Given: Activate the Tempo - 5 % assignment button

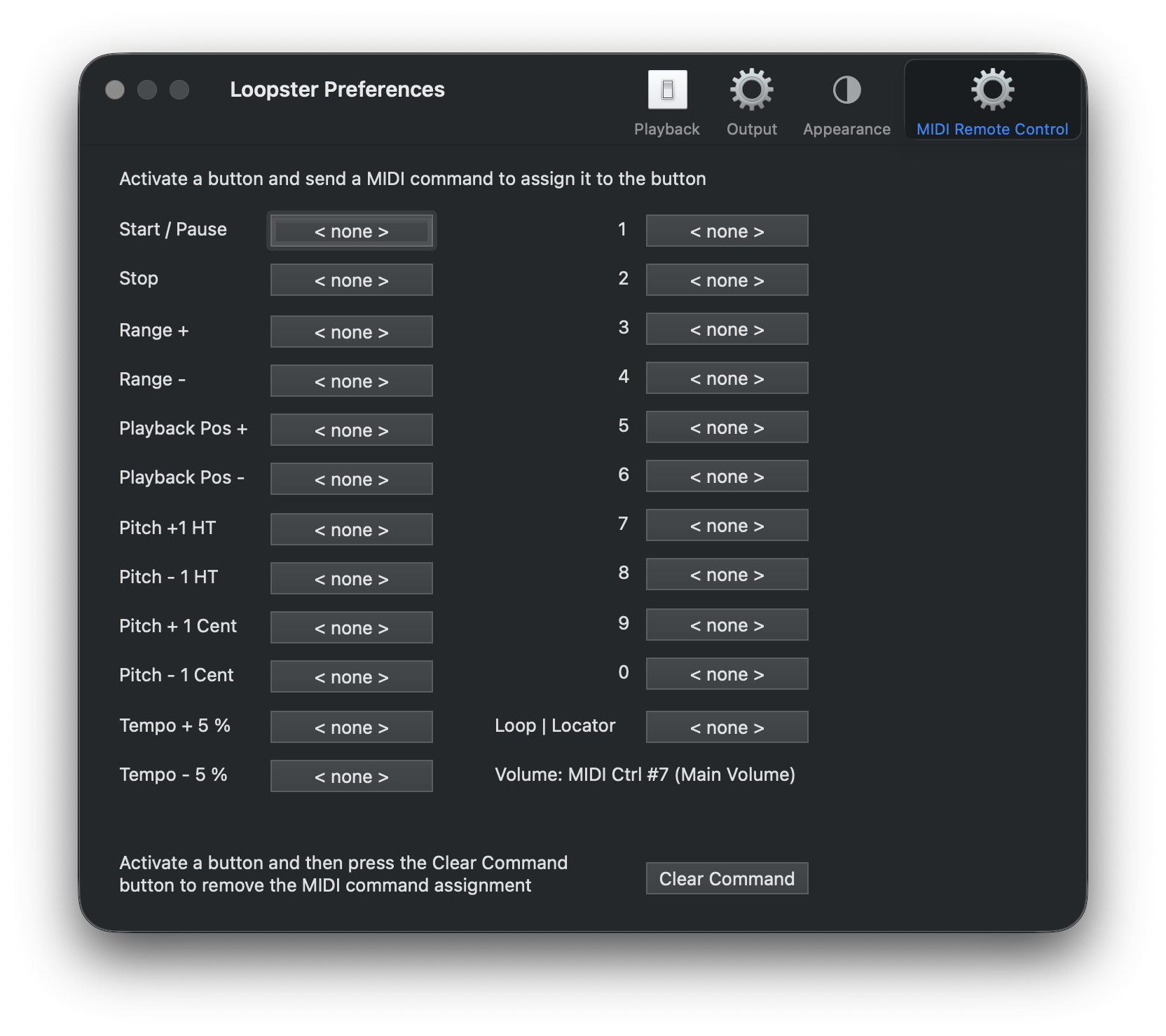Looking at the screenshot, I should coord(352,776).
